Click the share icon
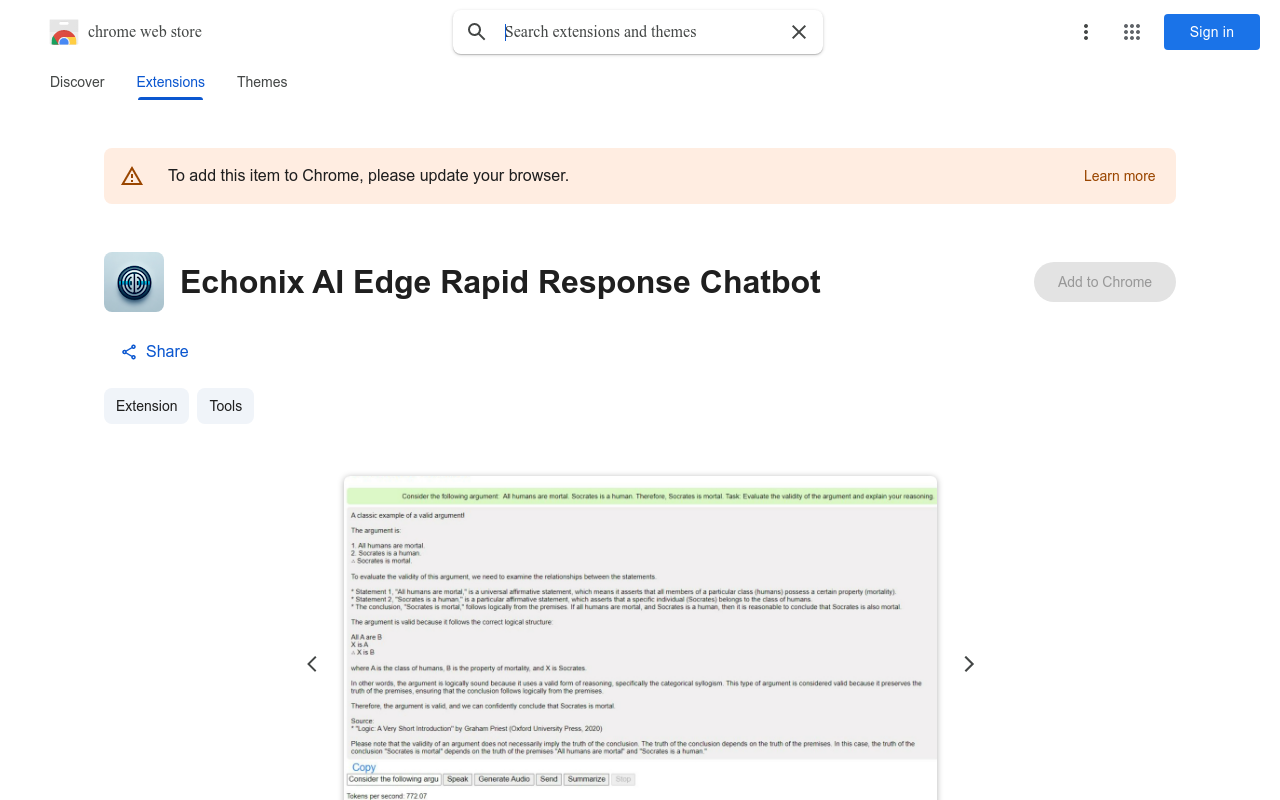1280x800 pixels. click(129, 352)
